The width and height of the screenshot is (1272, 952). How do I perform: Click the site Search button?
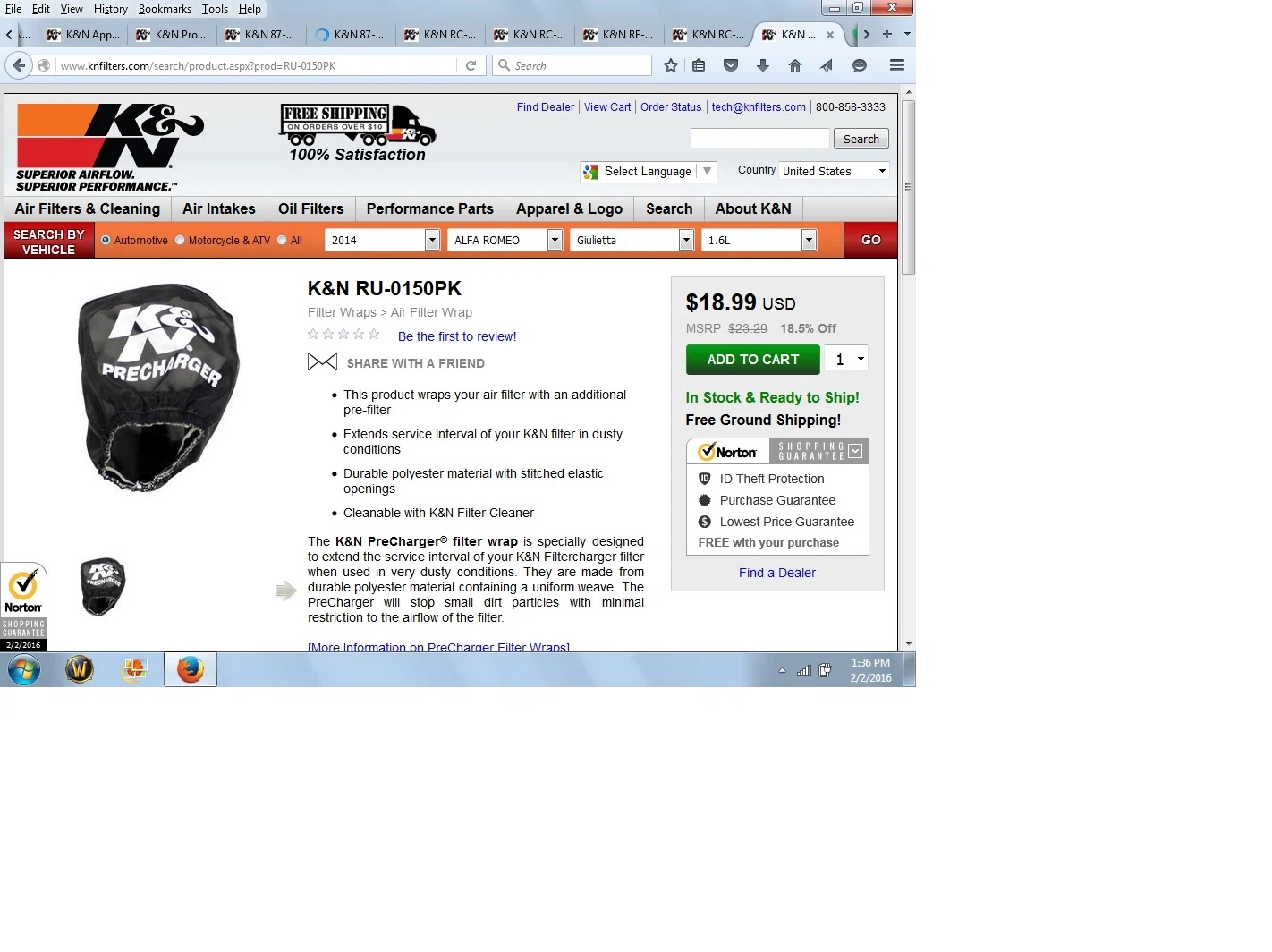click(x=861, y=139)
